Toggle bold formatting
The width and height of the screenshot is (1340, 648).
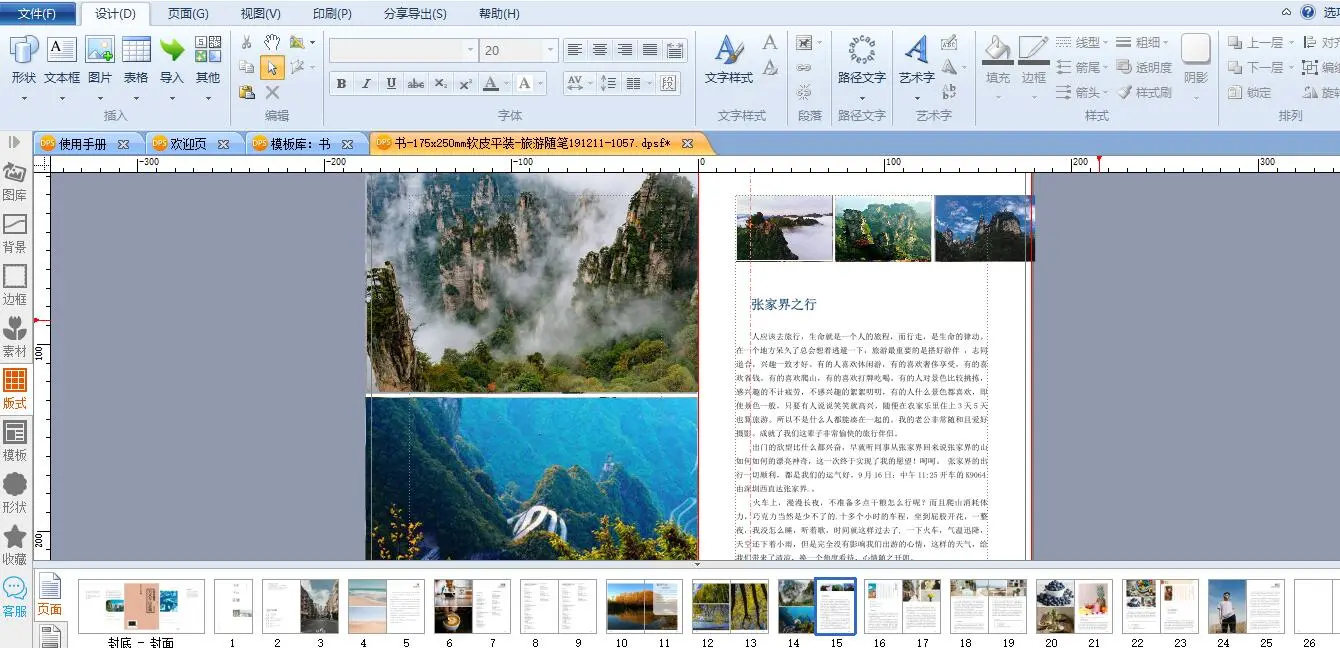[341, 84]
